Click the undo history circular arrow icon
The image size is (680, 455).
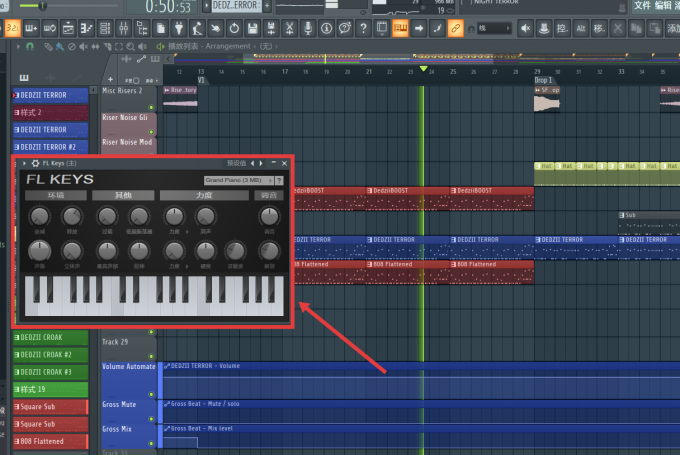tap(234, 29)
